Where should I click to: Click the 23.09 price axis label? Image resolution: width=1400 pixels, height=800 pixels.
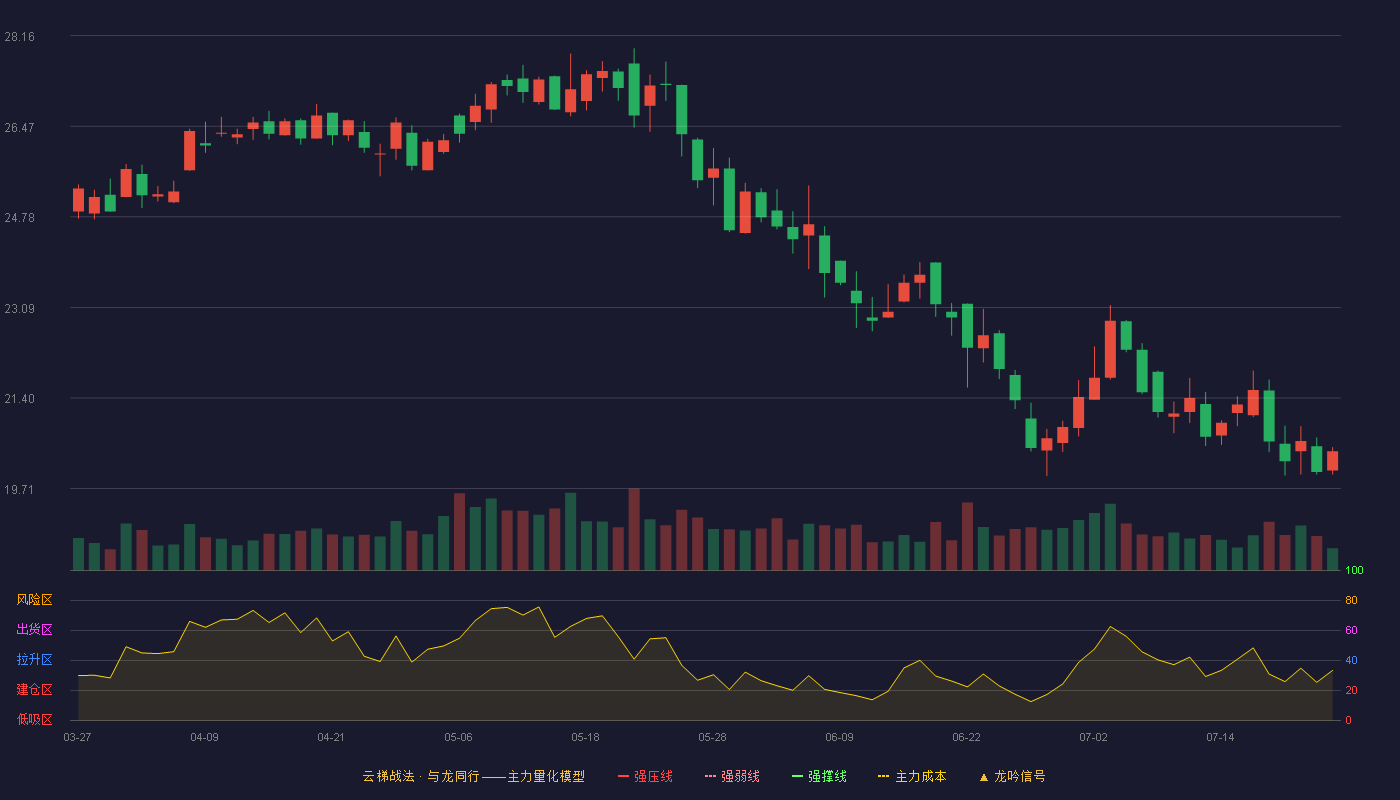tap(19, 309)
